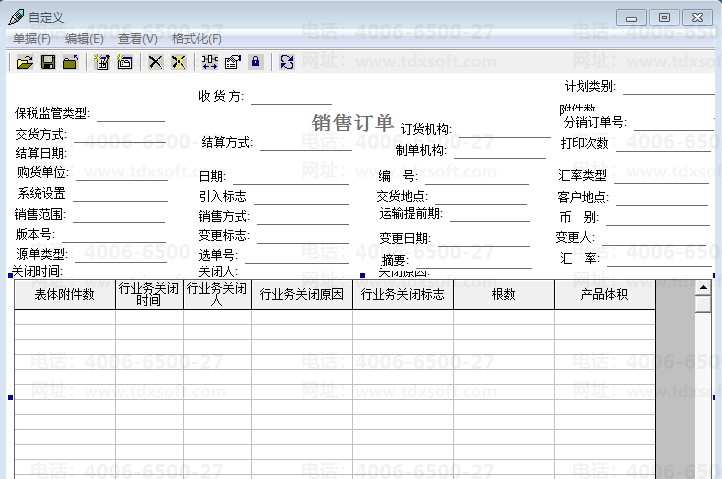
Task: Select the 制单机构 label
Action: click(421, 150)
